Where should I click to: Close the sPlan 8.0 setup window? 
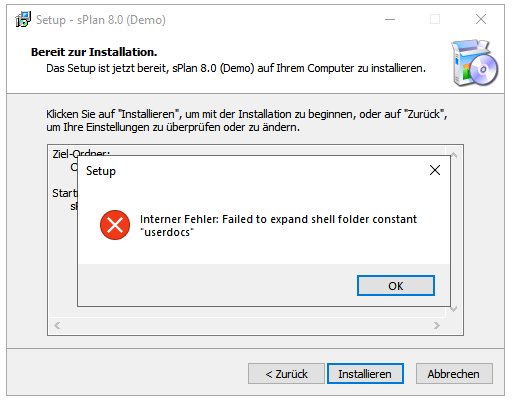pyautogui.click(x=481, y=19)
